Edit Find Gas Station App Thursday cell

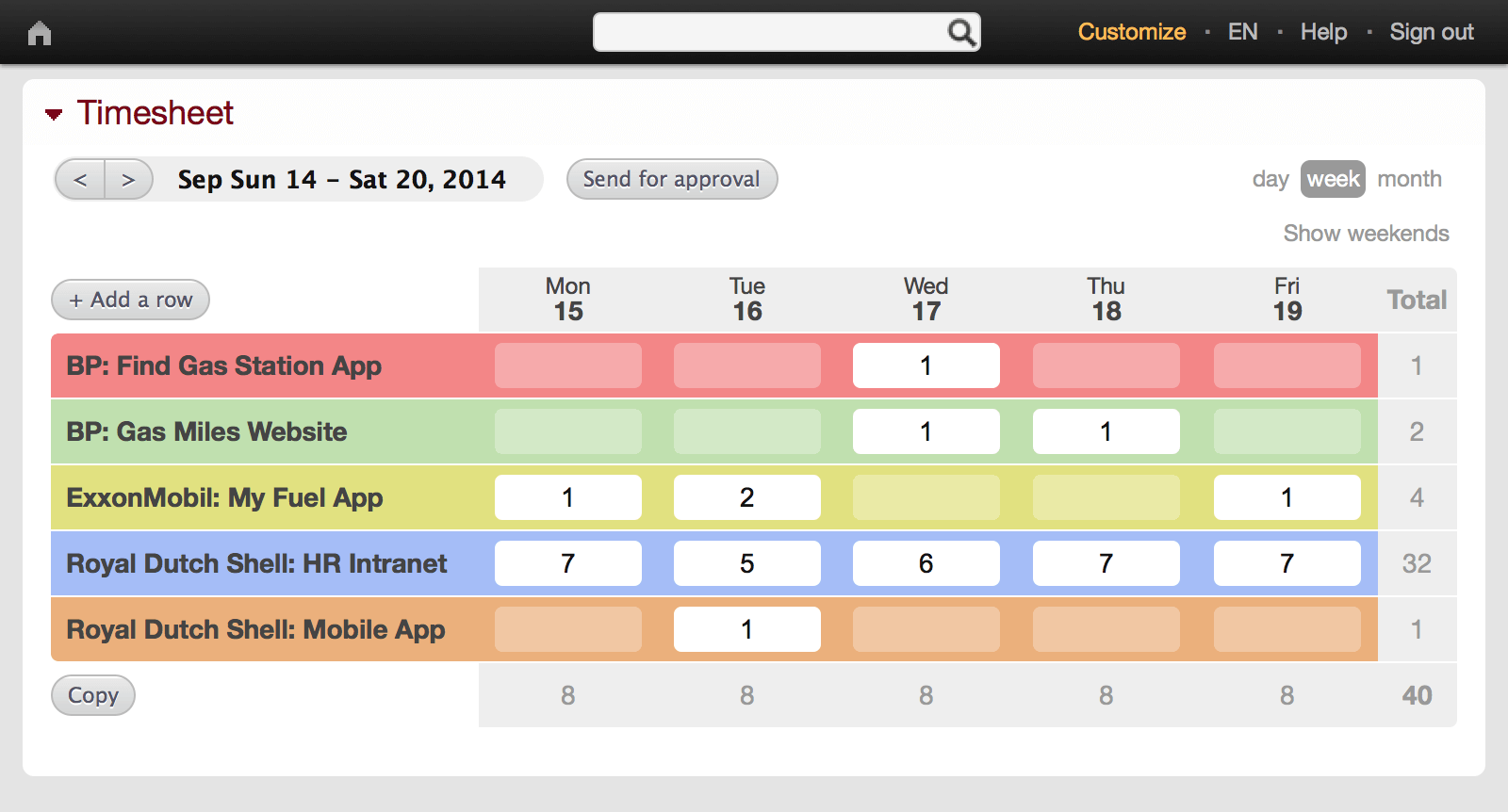pyautogui.click(x=1106, y=365)
